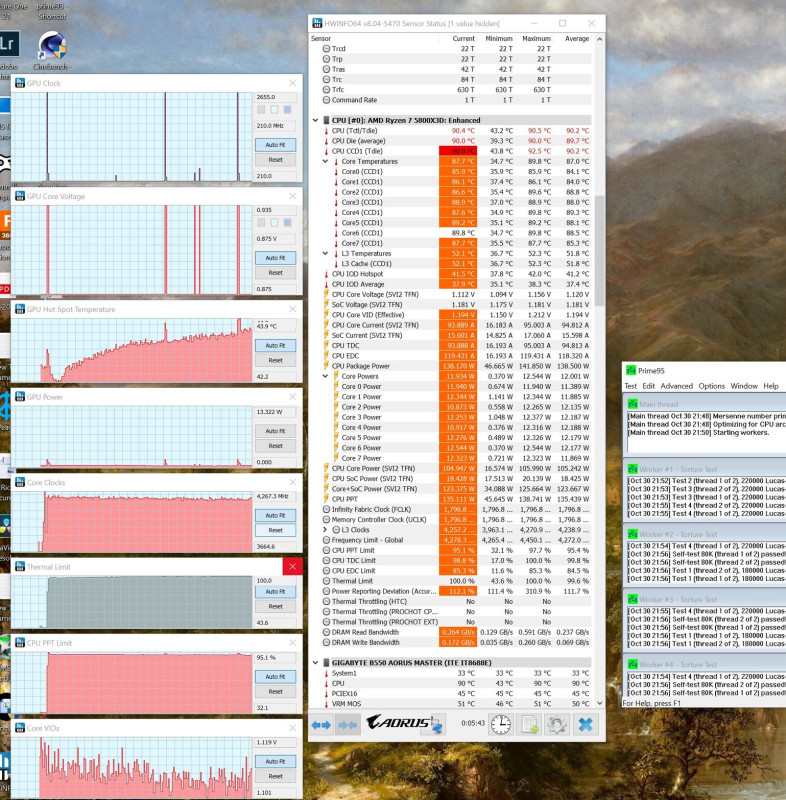Click the lightning icon next to CPU Package Power
This screenshot has width=786, height=800.
click(326, 366)
